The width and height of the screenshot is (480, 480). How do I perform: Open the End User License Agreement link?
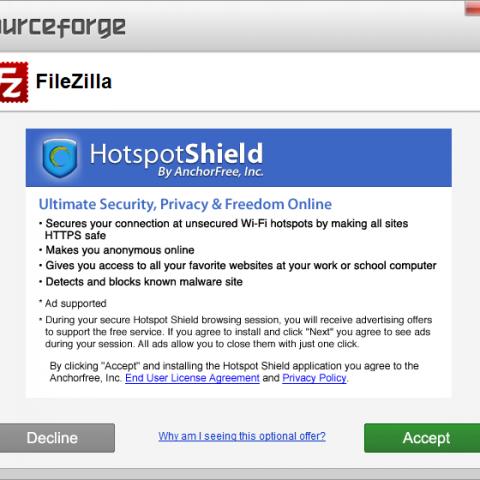(x=192, y=378)
